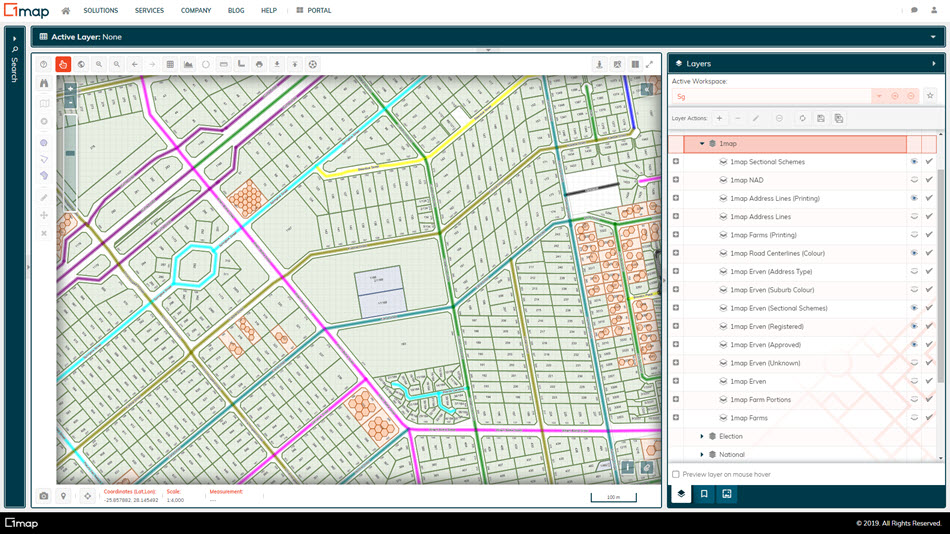Zoom out with map minus button
950x534 pixels.
tap(70, 102)
